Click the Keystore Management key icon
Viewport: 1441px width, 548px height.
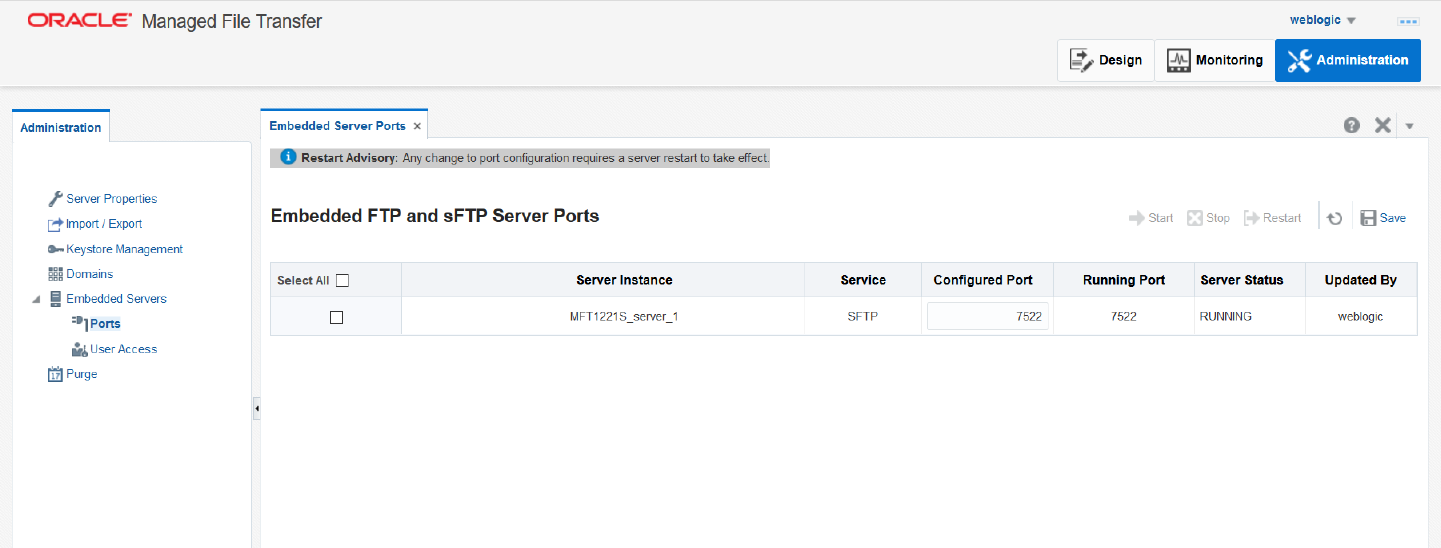coord(56,249)
